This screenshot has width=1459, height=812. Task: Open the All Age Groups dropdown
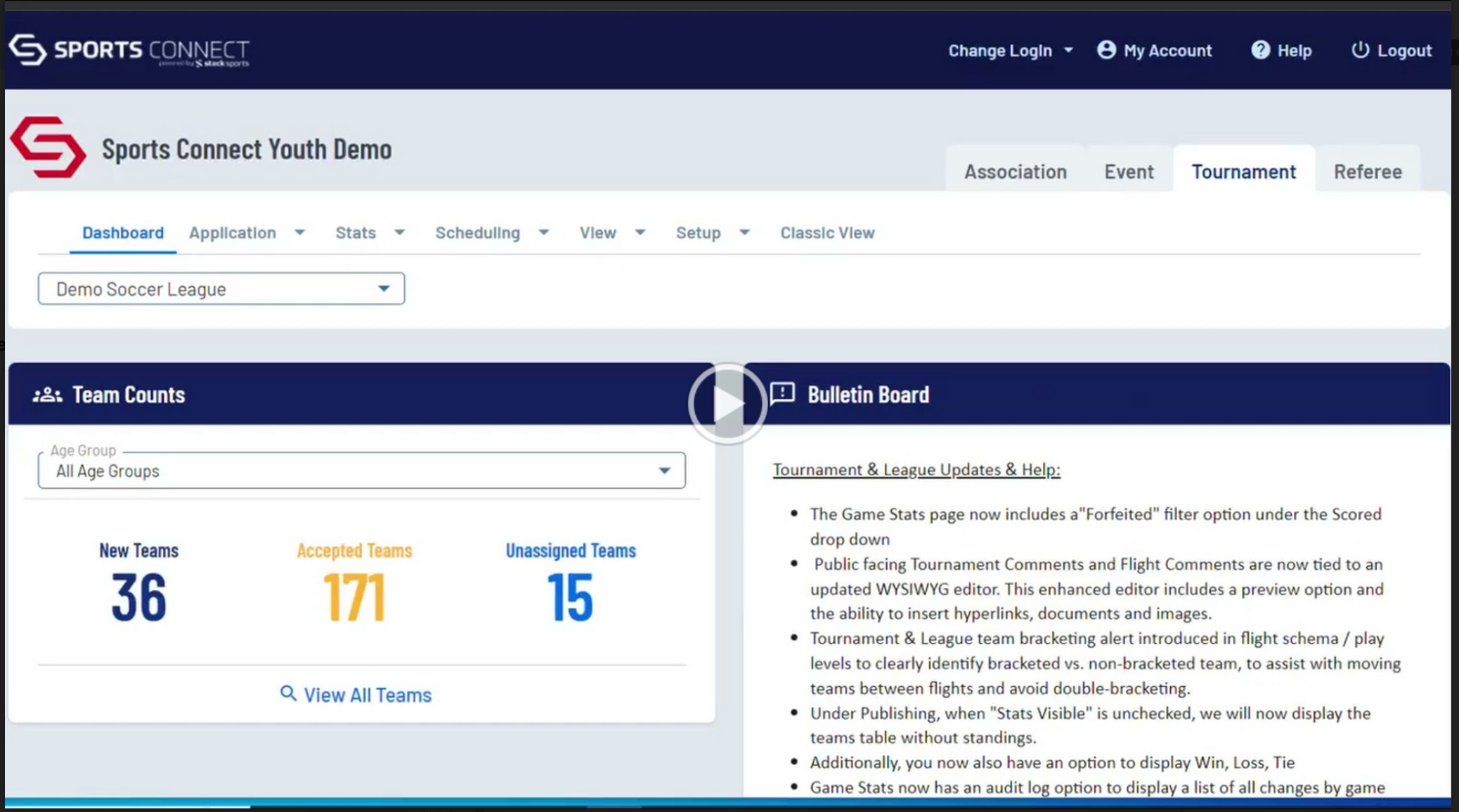pyautogui.click(x=361, y=471)
